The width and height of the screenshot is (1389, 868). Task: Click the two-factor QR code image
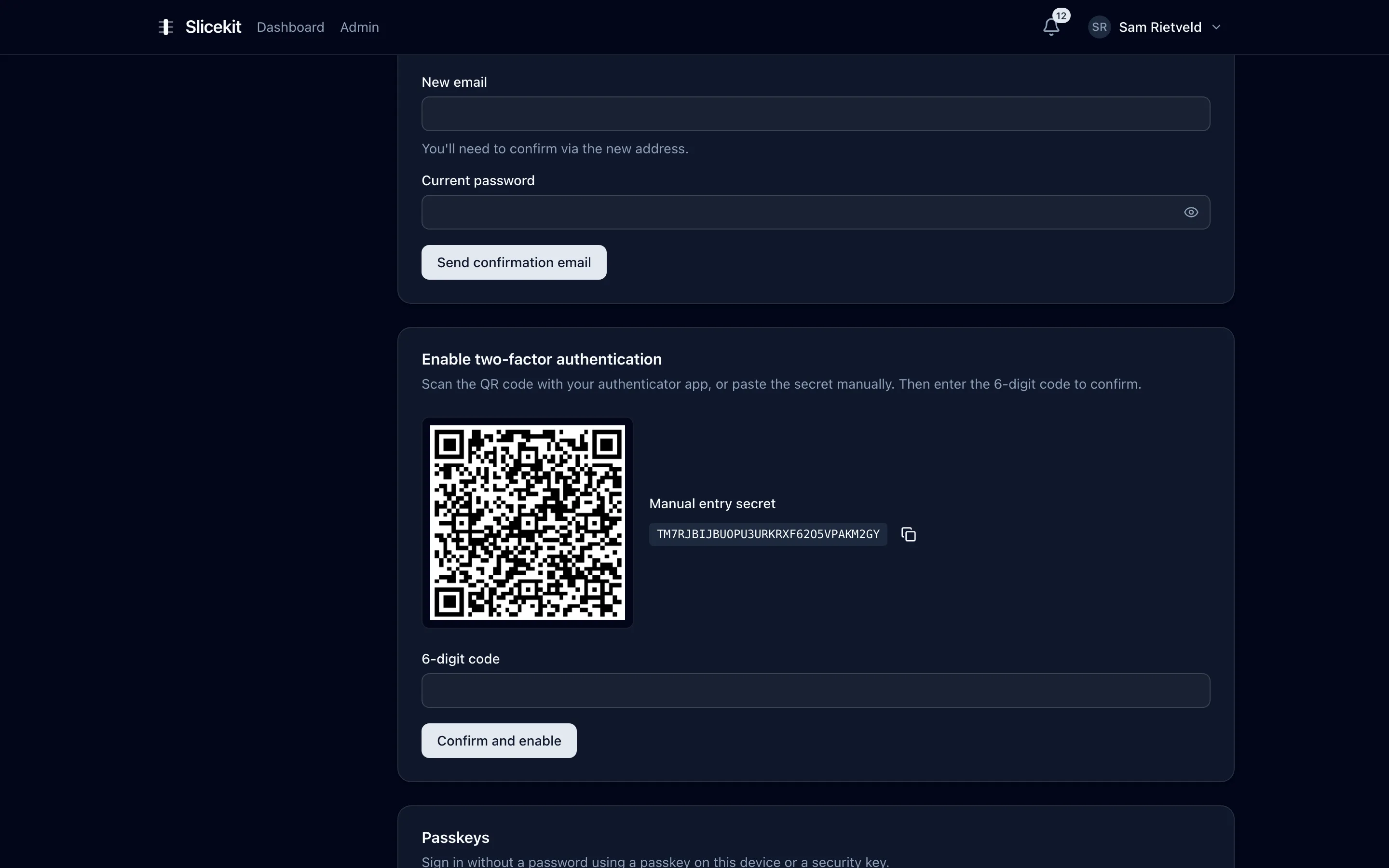point(528,522)
